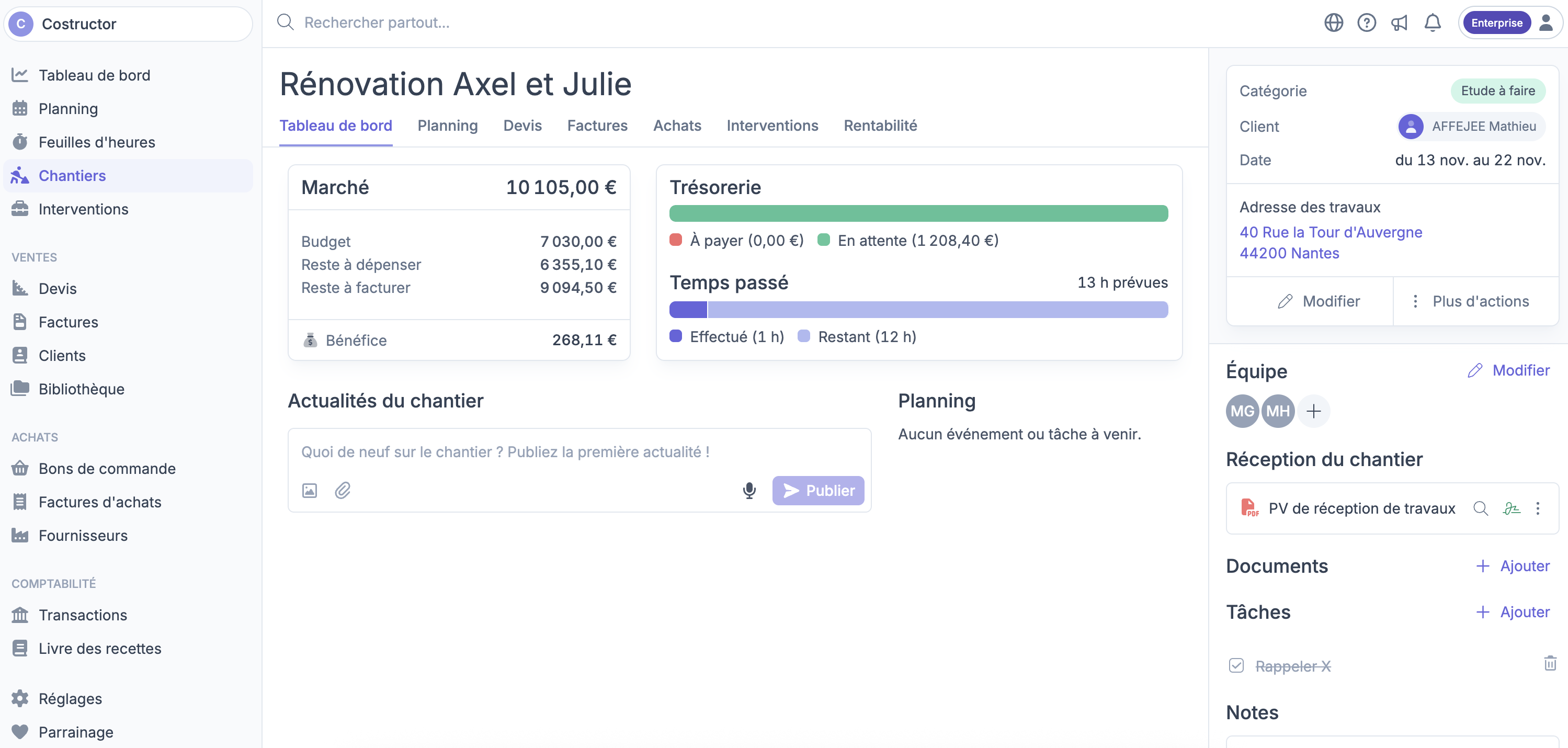Uncheck the Rappeler X task checkbox
This screenshot has height=748, width=1568.
pos(1236,666)
